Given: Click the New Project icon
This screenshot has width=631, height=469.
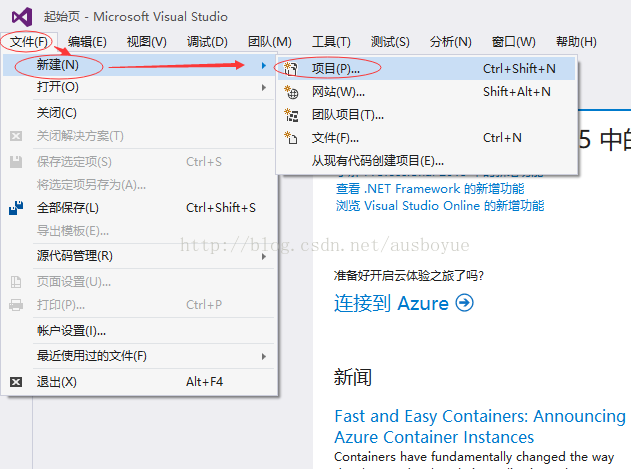Looking at the screenshot, I should [x=291, y=68].
